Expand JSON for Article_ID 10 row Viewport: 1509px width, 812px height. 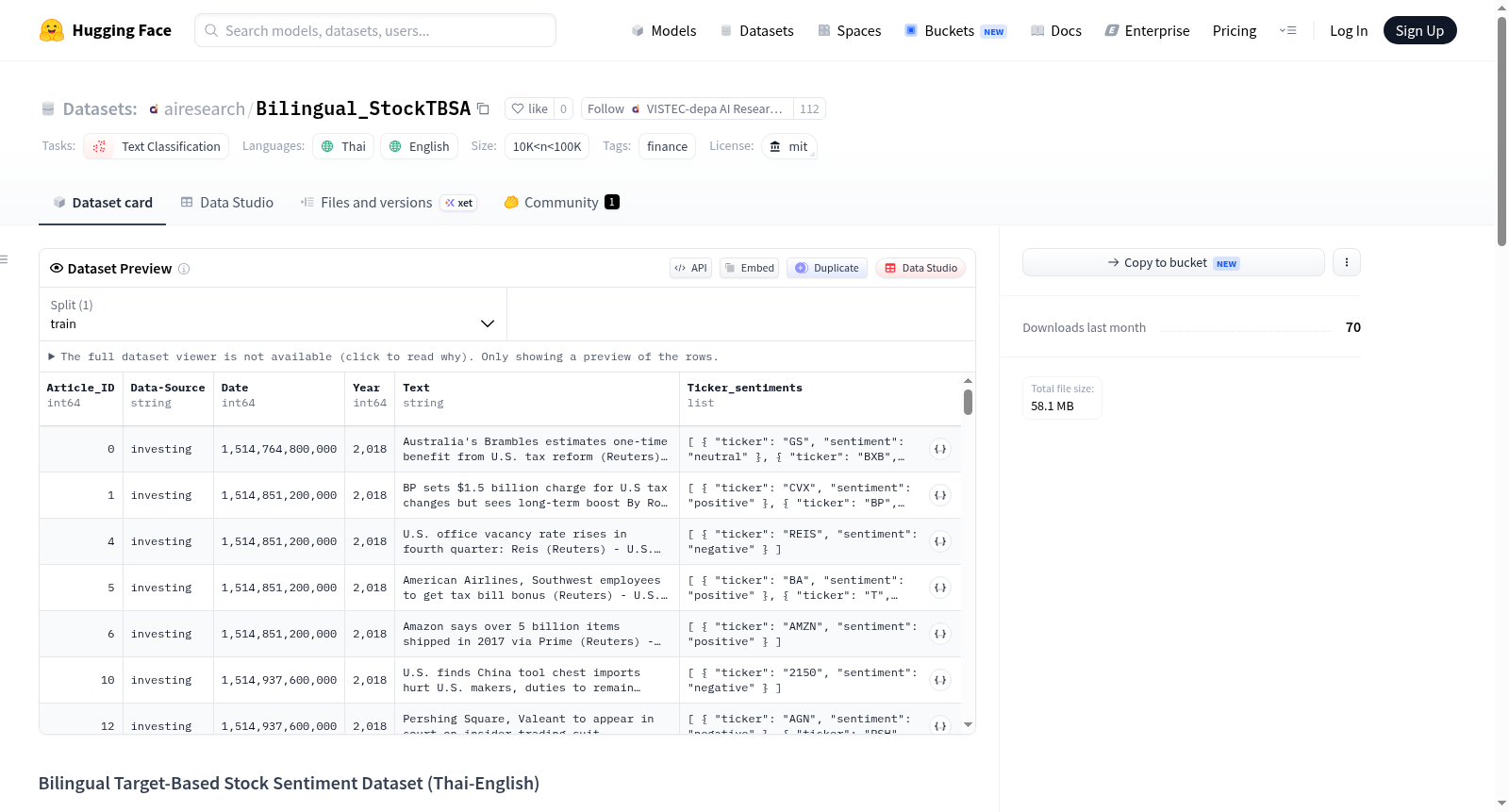(x=940, y=680)
